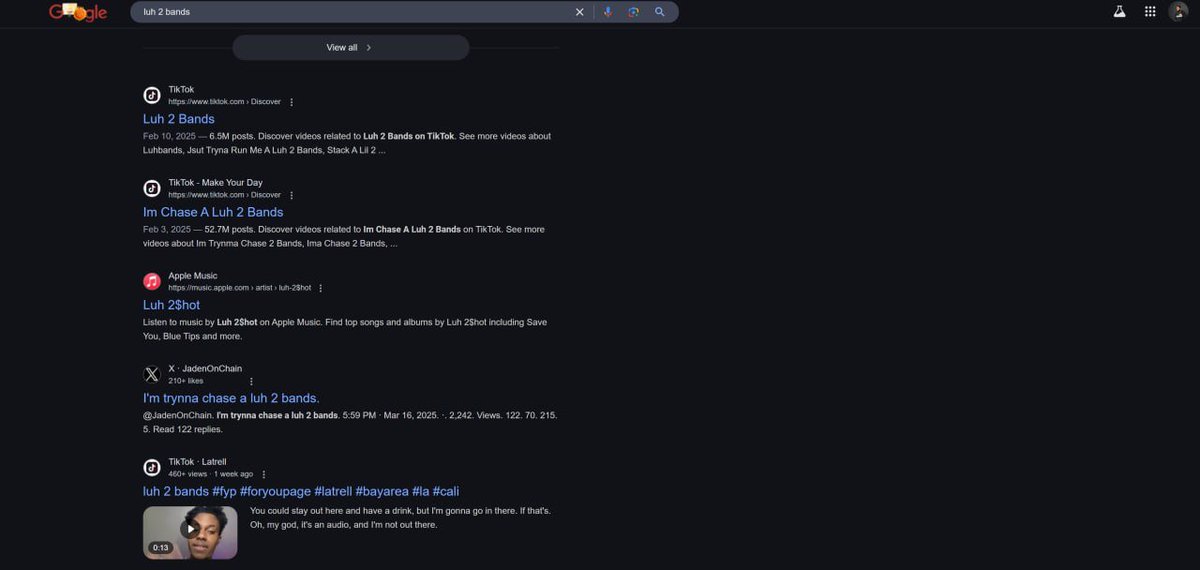Screen dimensions: 1200x570
Task: Click the View all button
Action: [350, 47]
